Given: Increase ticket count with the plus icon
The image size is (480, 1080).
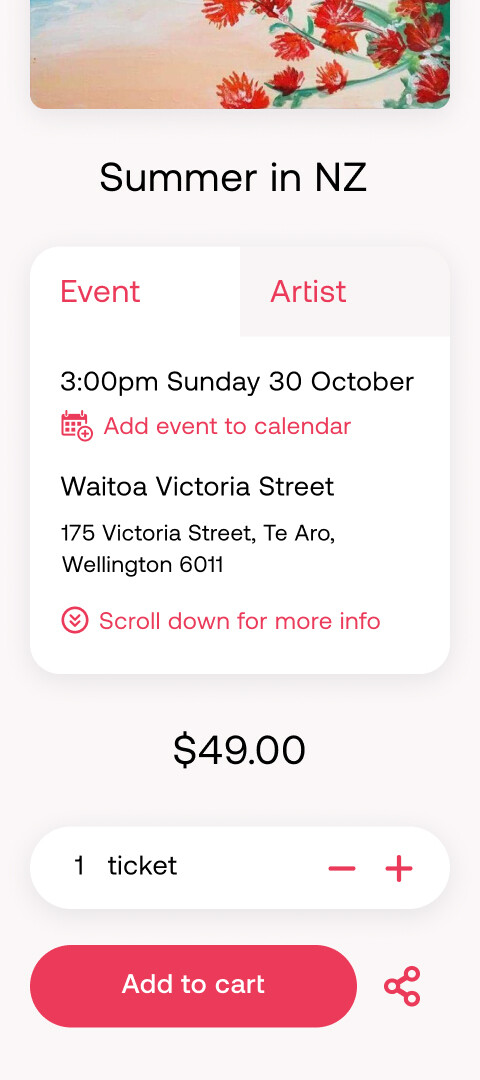Looking at the screenshot, I should [399, 869].
